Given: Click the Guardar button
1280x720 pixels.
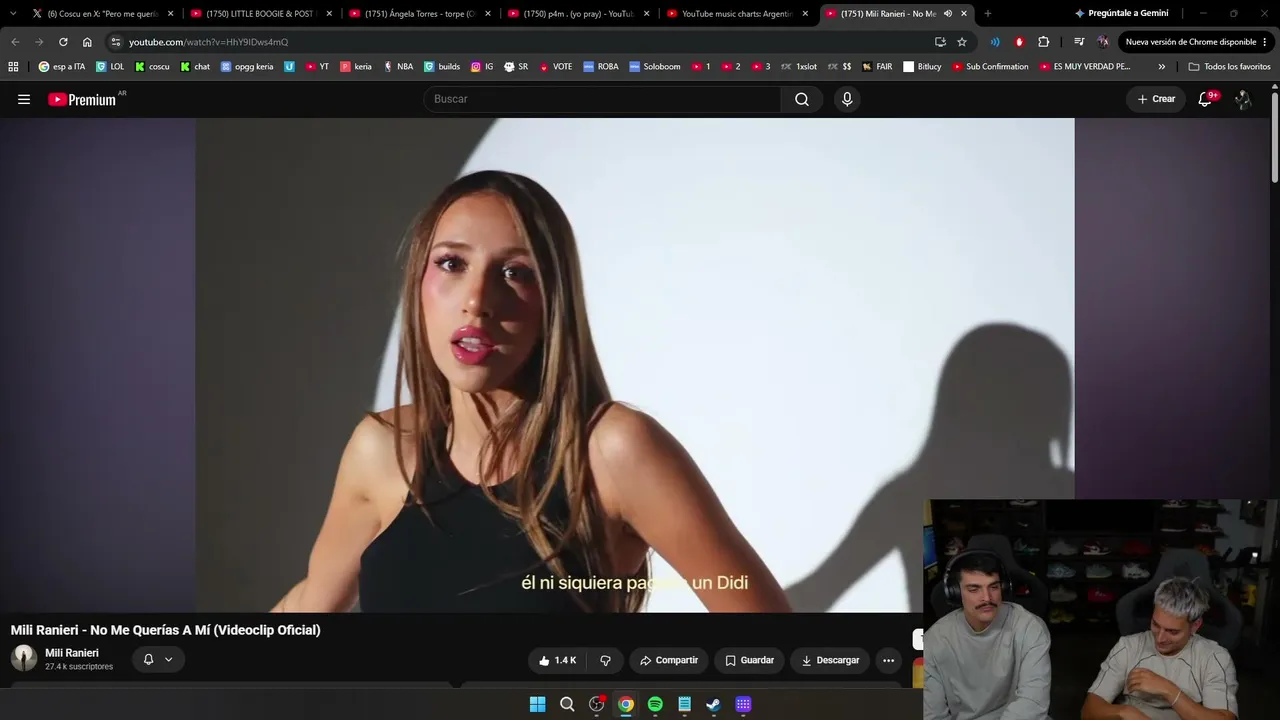Looking at the screenshot, I should pyautogui.click(x=750, y=660).
